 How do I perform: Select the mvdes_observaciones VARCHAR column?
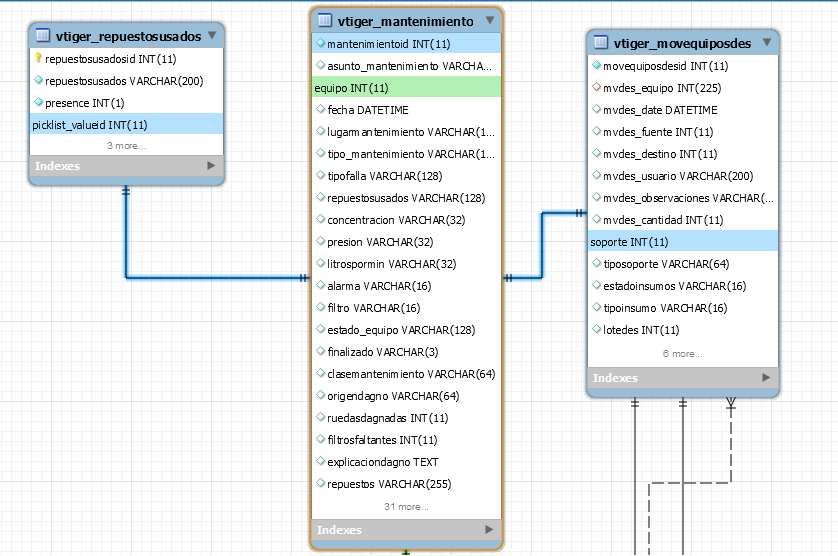[x=682, y=198]
